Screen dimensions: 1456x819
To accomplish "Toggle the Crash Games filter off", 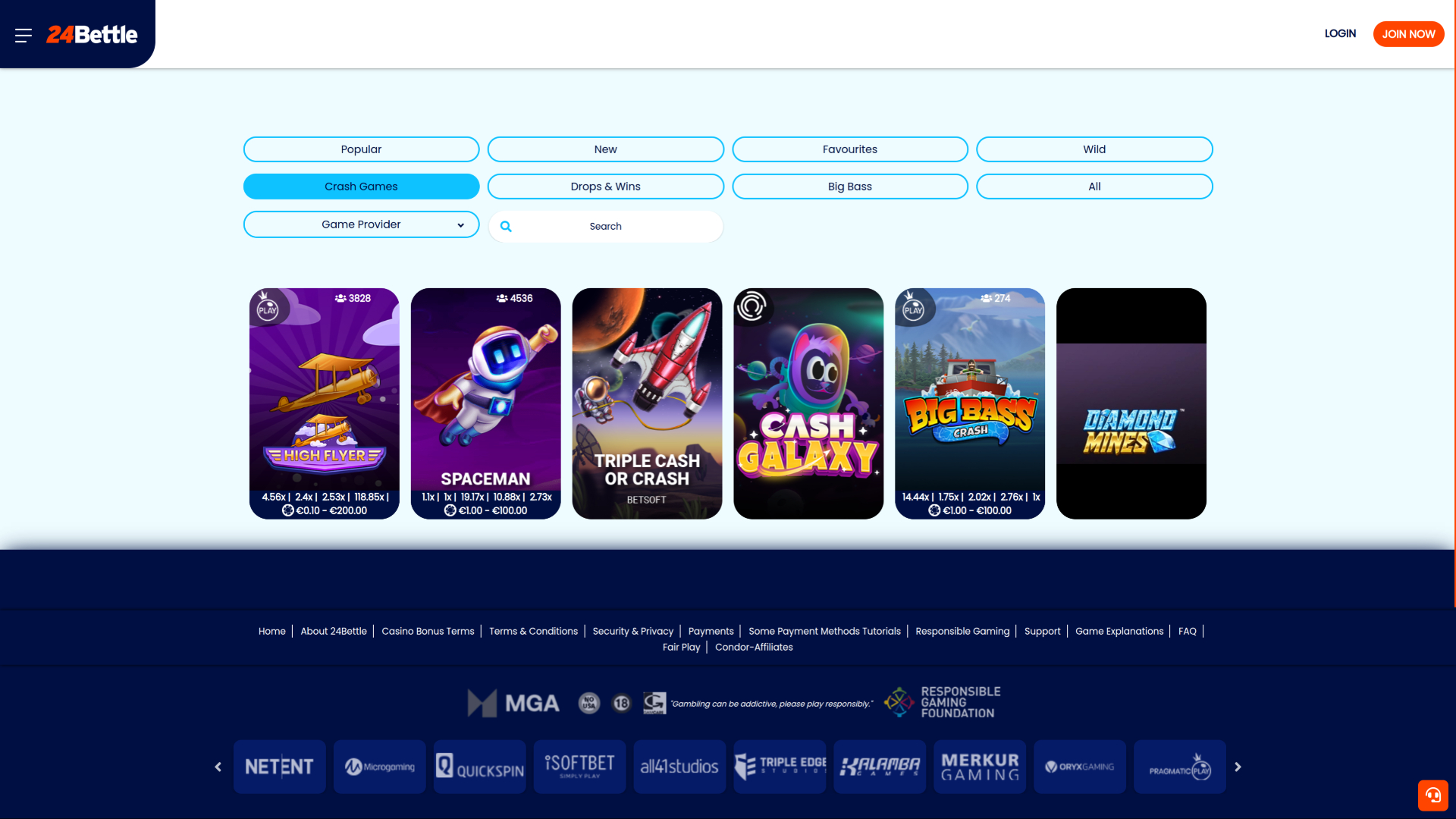I will coord(361,186).
